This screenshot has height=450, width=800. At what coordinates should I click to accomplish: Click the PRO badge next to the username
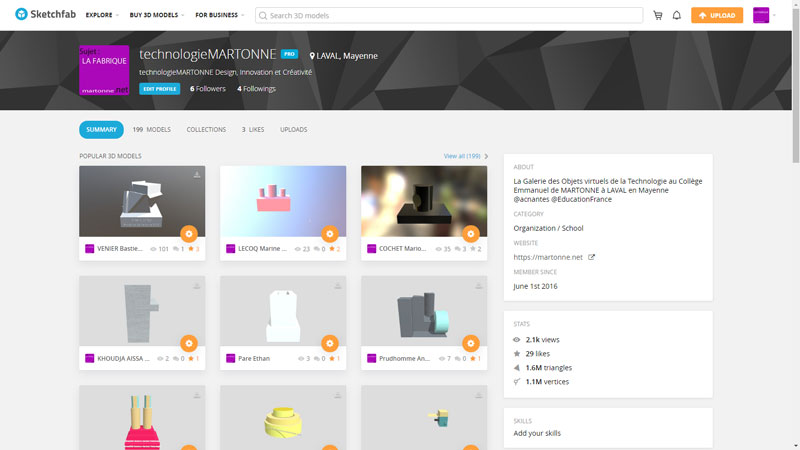point(289,54)
